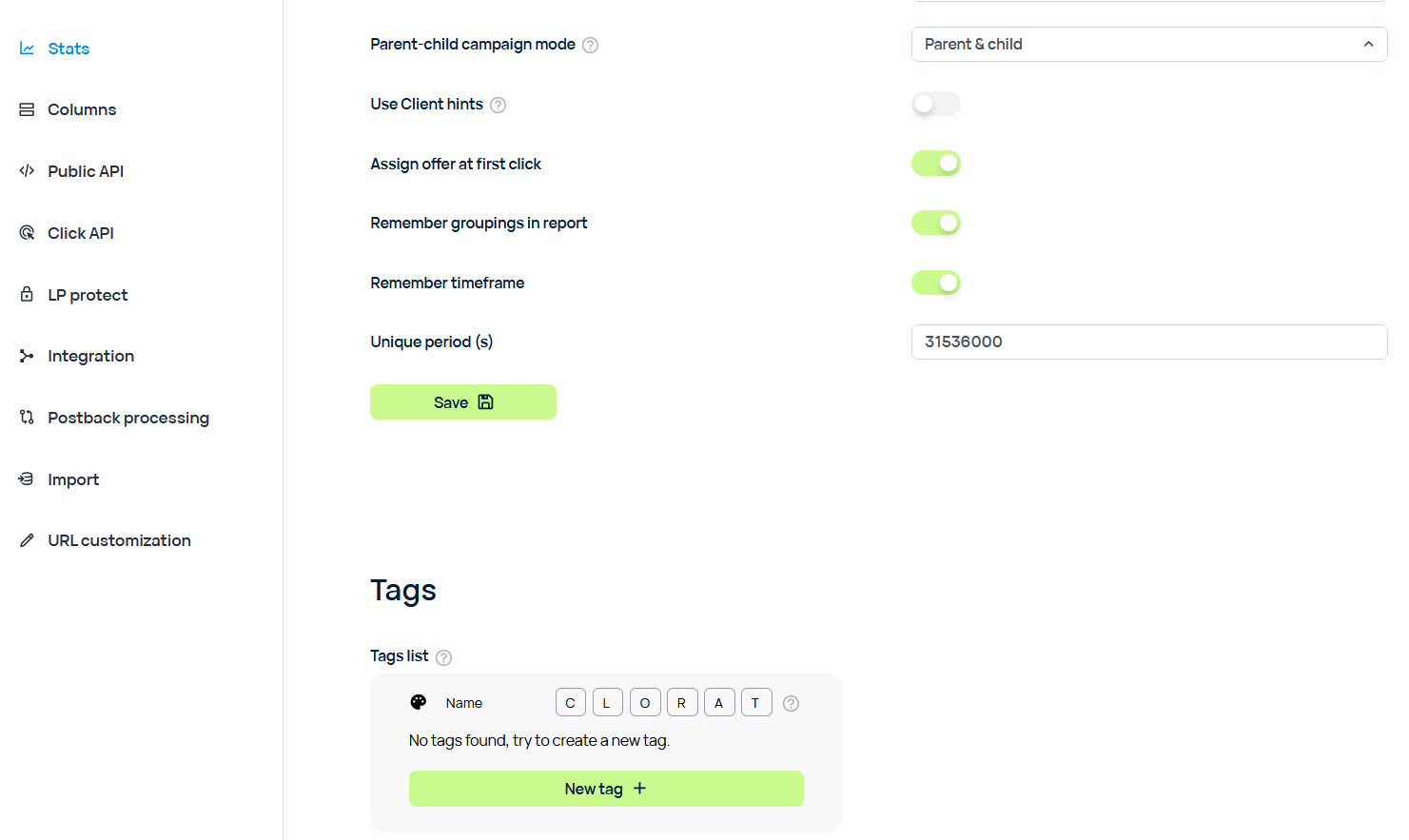Go to the Import section
Image resolution: width=1409 pixels, height=840 pixels.
73,479
